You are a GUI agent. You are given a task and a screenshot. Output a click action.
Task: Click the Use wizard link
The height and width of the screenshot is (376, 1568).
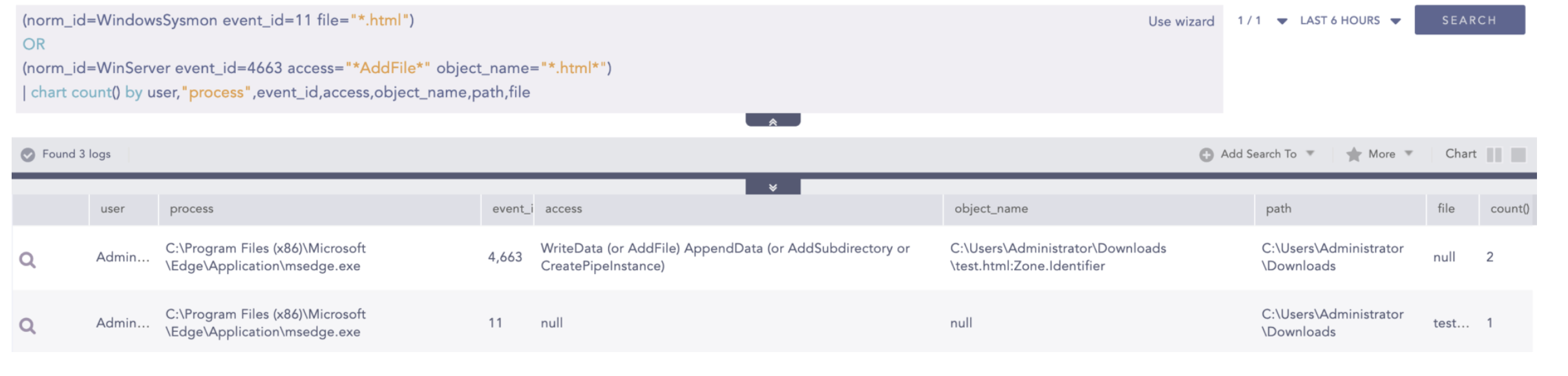pos(1181,21)
